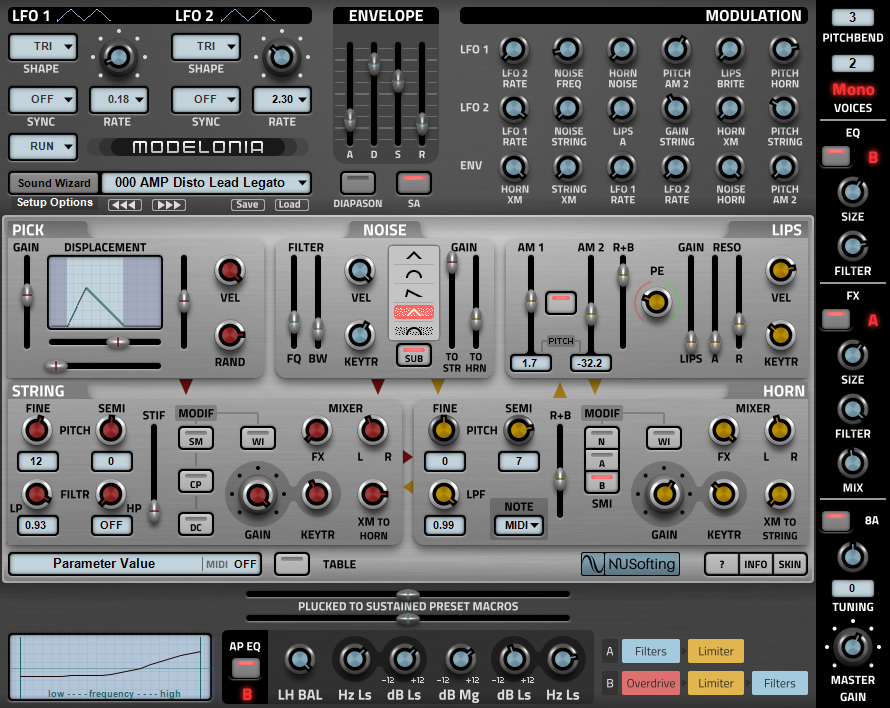The image size is (890, 708).
Task: Toggle the AP EQ switch
Action: click(245, 668)
